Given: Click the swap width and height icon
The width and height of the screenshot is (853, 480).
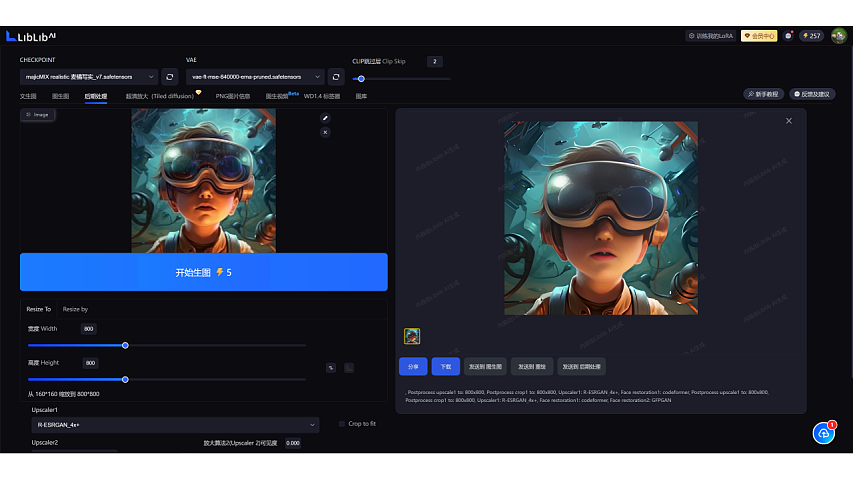Looking at the screenshot, I should tap(331, 368).
